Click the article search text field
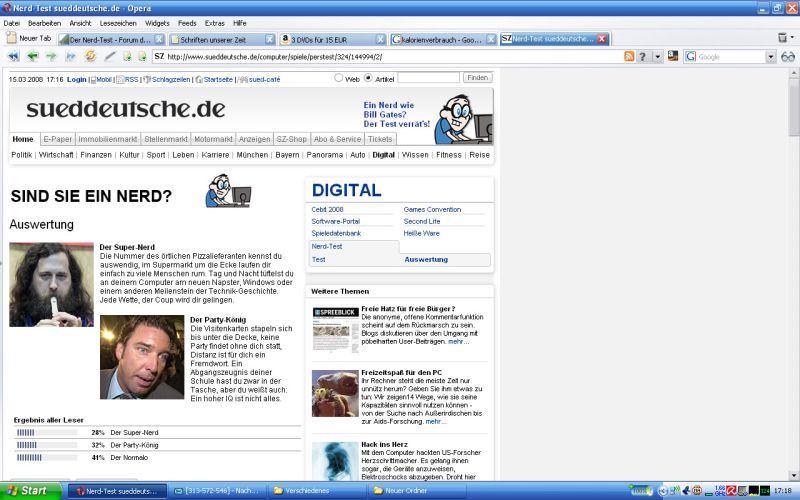The height and width of the screenshot is (500, 800). [x=429, y=78]
